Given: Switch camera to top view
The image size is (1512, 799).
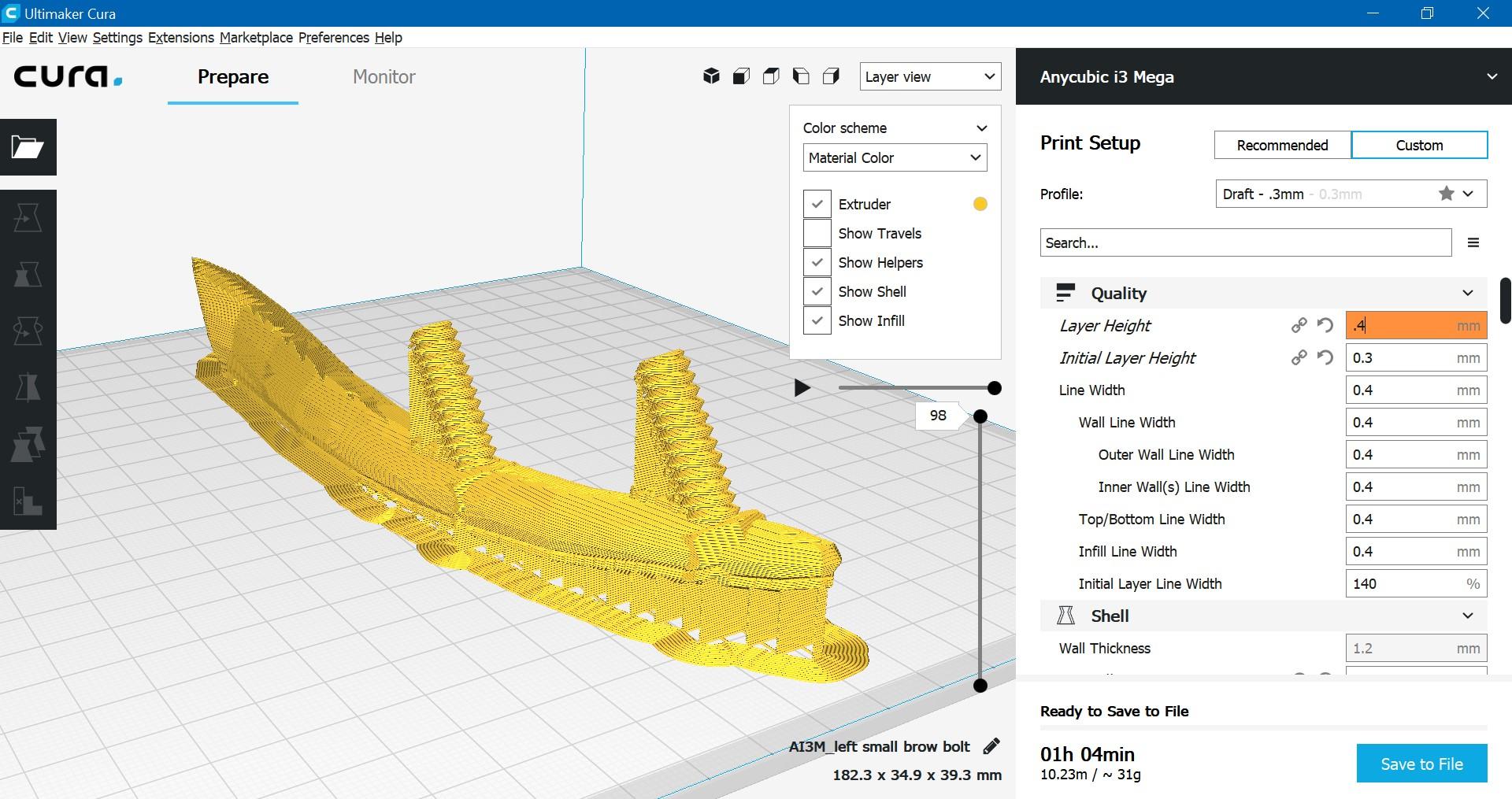Looking at the screenshot, I should pyautogui.click(x=771, y=76).
